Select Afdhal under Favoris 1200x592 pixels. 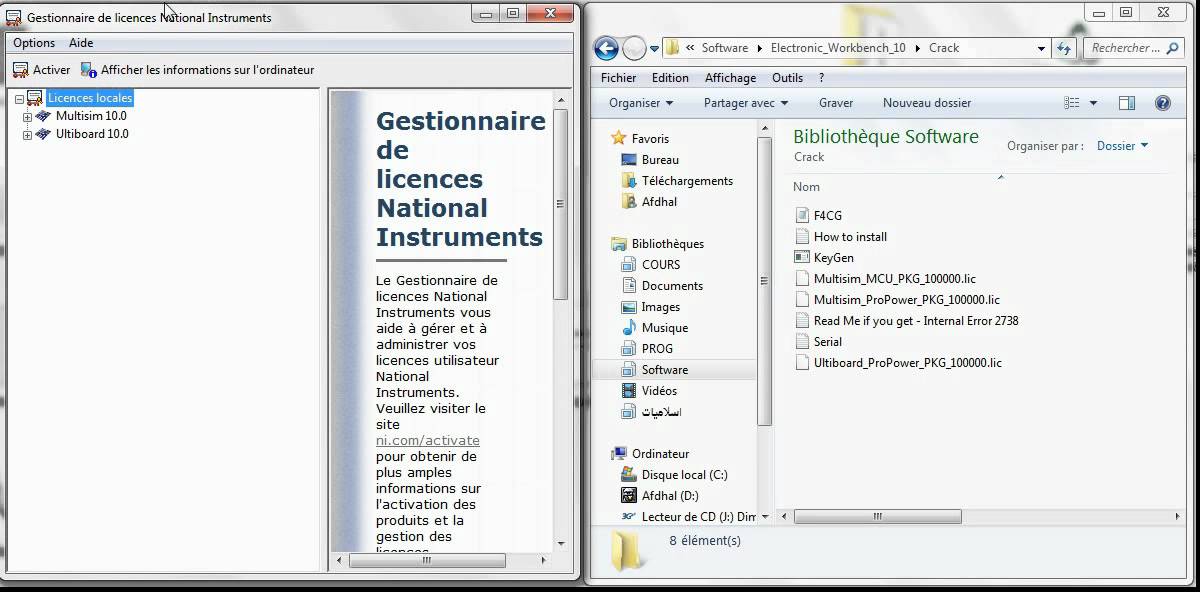pos(659,202)
